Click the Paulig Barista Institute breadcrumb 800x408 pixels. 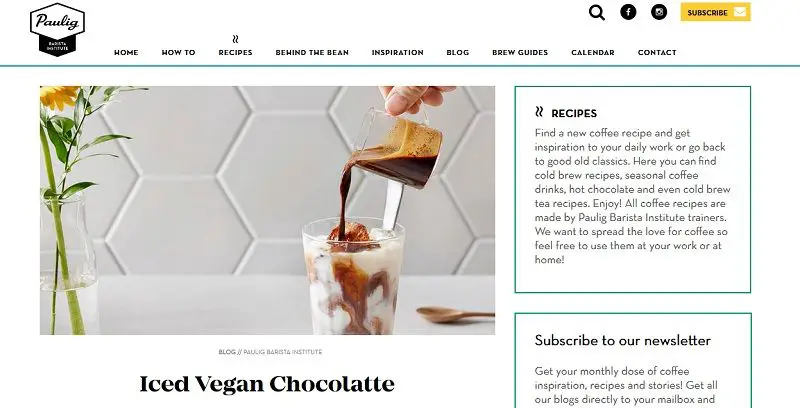tap(283, 352)
